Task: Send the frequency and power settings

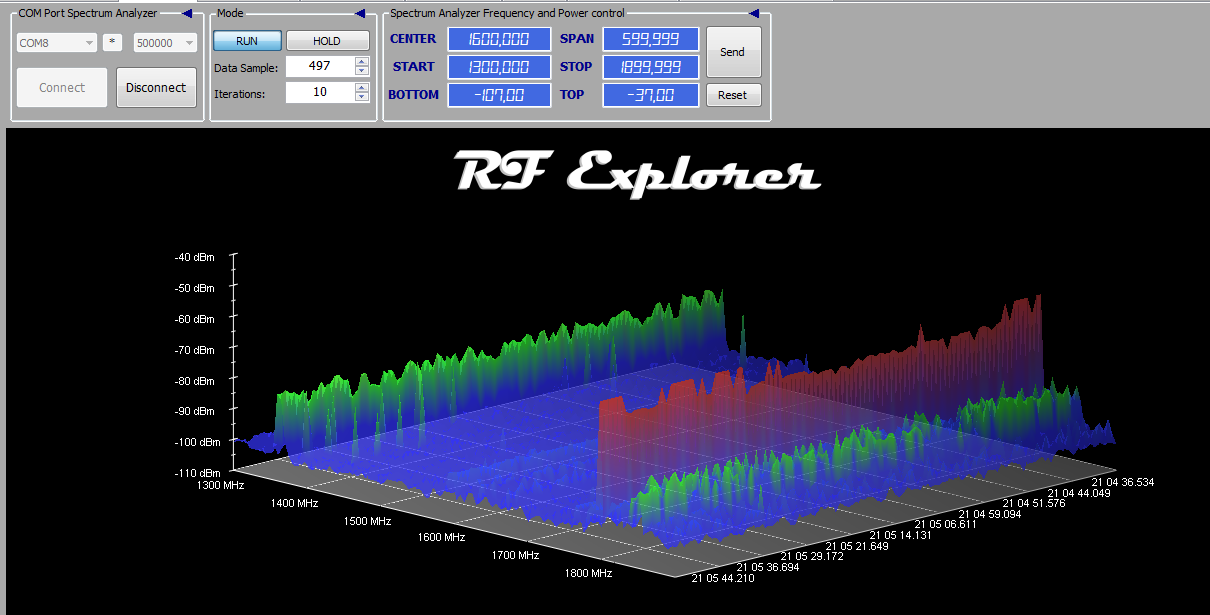Action: click(733, 52)
